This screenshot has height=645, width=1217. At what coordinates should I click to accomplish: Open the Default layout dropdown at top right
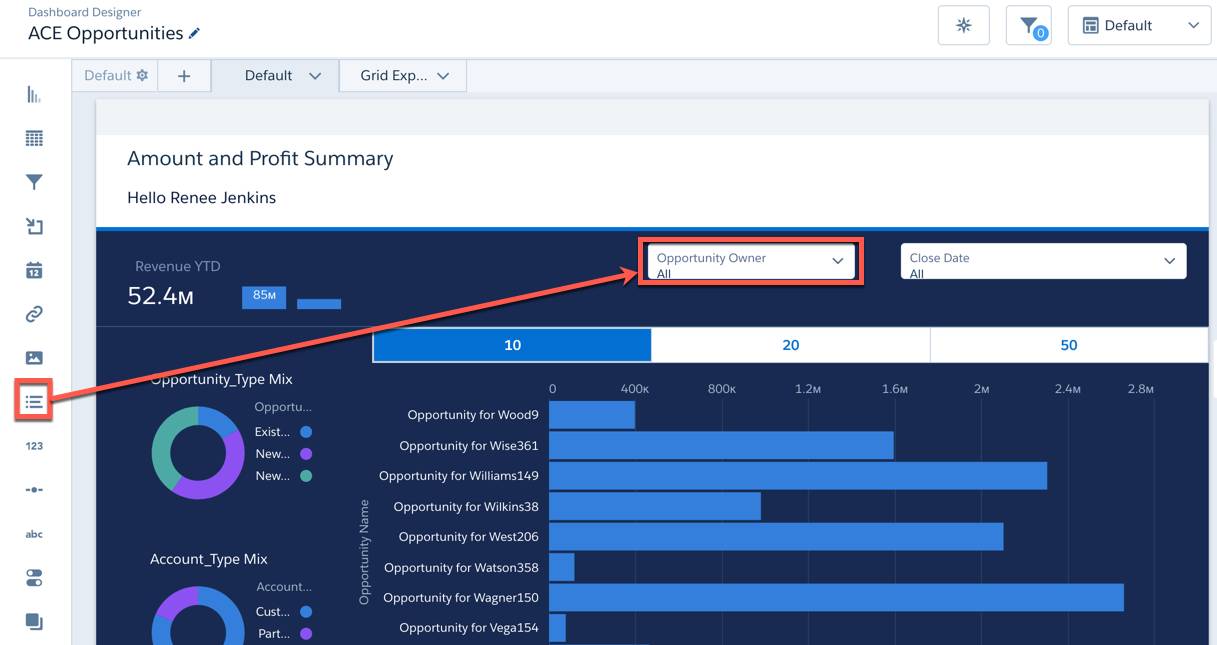click(1140, 26)
